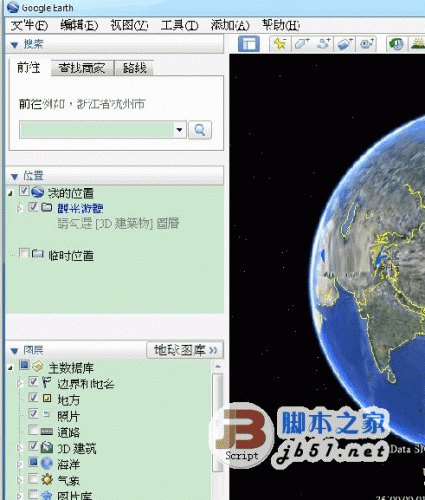The image size is (425, 500).
Task: Check the 临时位置 checkbox
Action: 24,253
